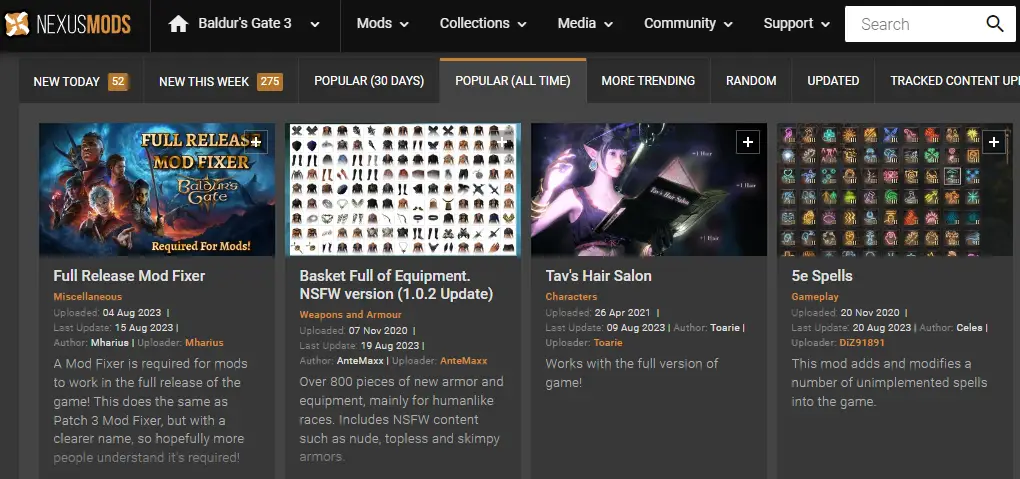1020x479 pixels.
Task: Click the Characters category link
Action: (x=571, y=297)
